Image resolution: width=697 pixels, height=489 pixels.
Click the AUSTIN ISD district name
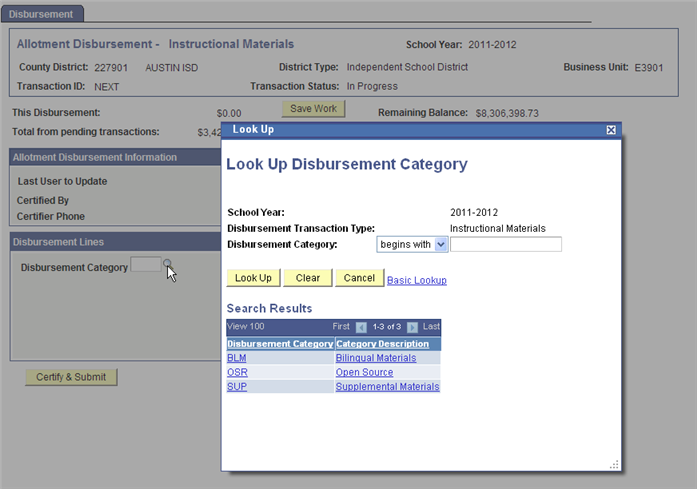tap(172, 68)
